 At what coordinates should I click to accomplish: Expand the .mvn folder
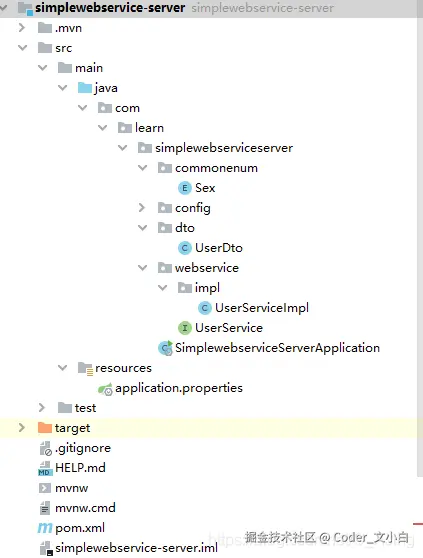[x=22, y=28]
